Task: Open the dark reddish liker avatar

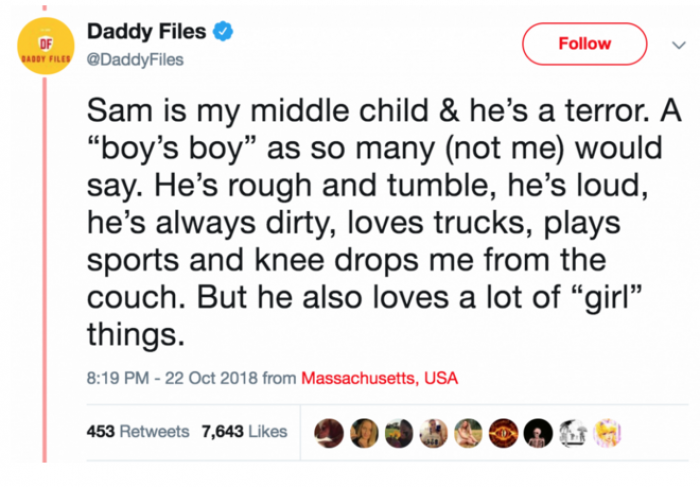Action: (x=327, y=433)
